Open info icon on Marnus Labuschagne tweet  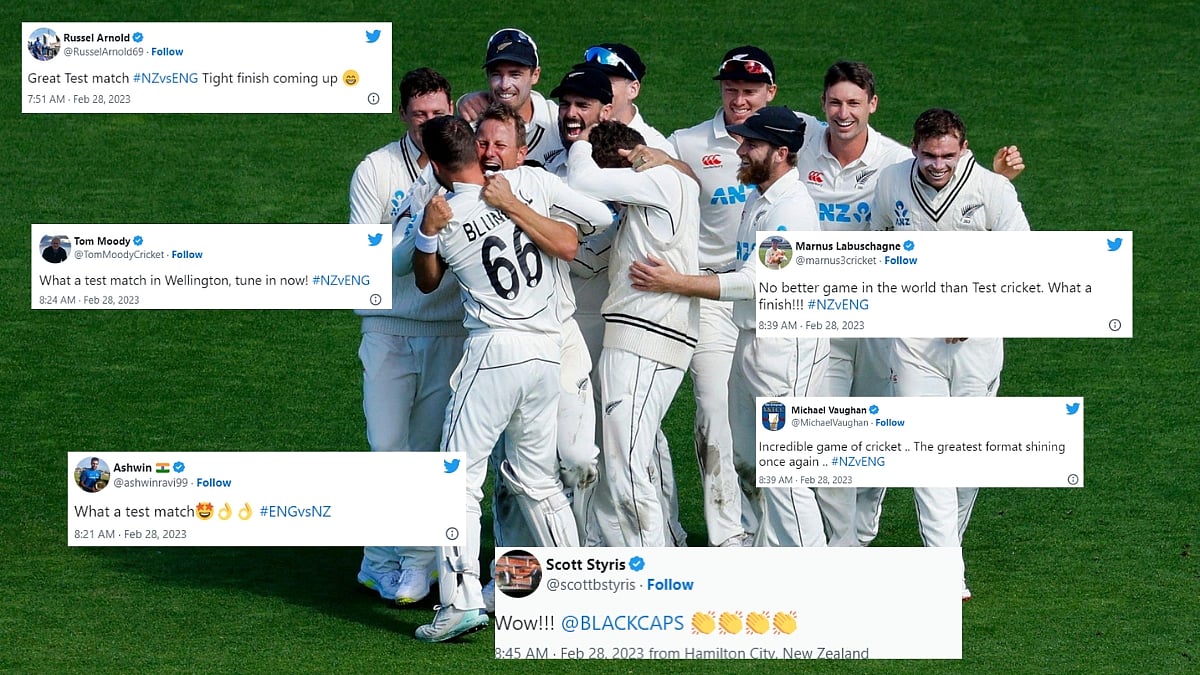pos(1114,325)
